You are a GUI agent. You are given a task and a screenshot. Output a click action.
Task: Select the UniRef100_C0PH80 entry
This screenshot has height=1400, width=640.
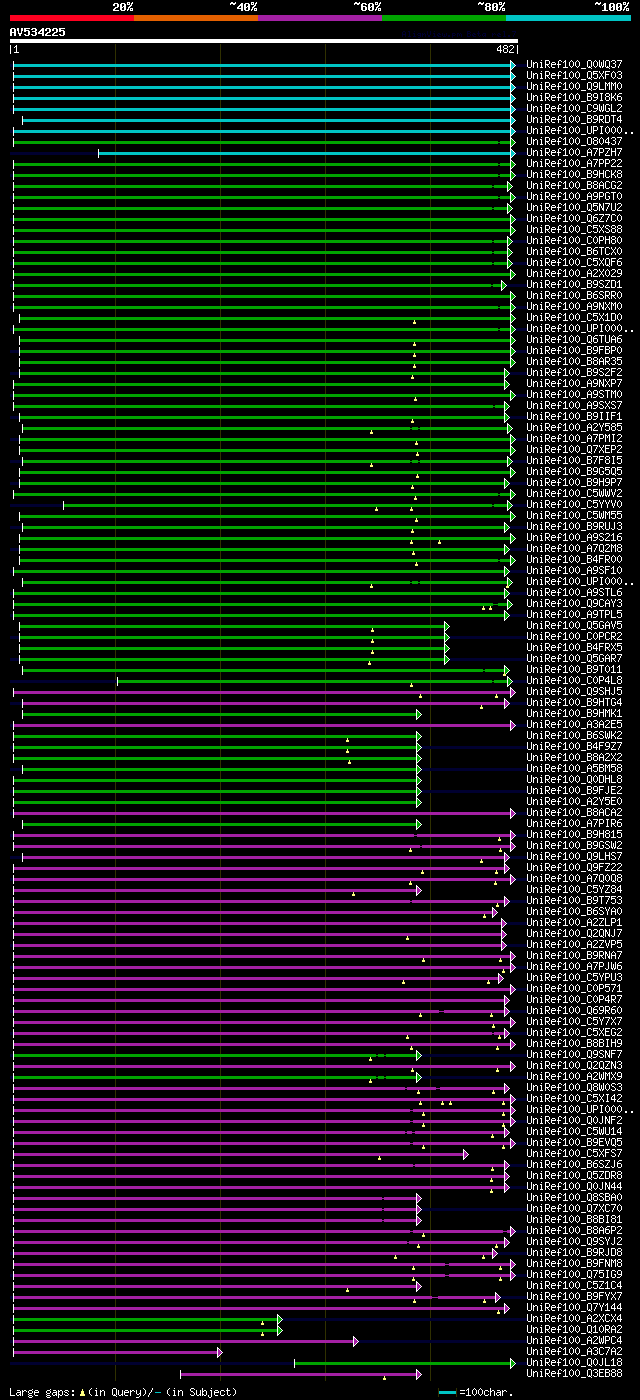pyautogui.click(x=574, y=240)
